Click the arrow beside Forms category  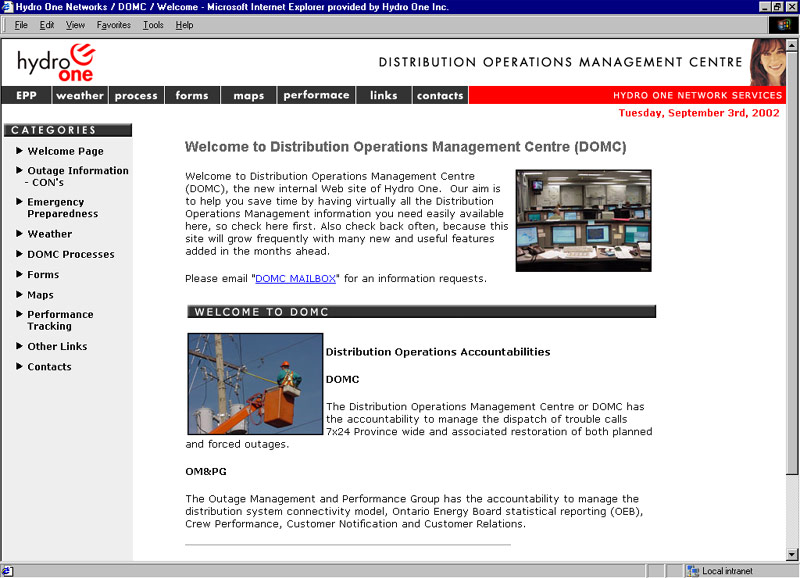[19, 274]
